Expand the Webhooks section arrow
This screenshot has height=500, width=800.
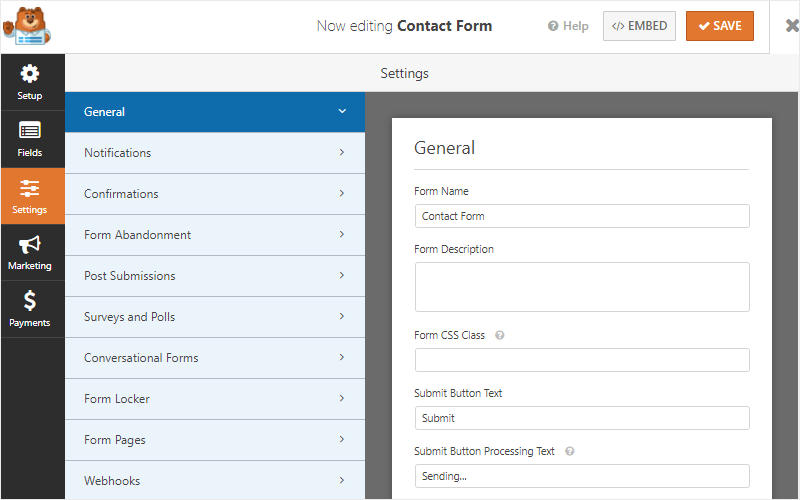click(342, 480)
